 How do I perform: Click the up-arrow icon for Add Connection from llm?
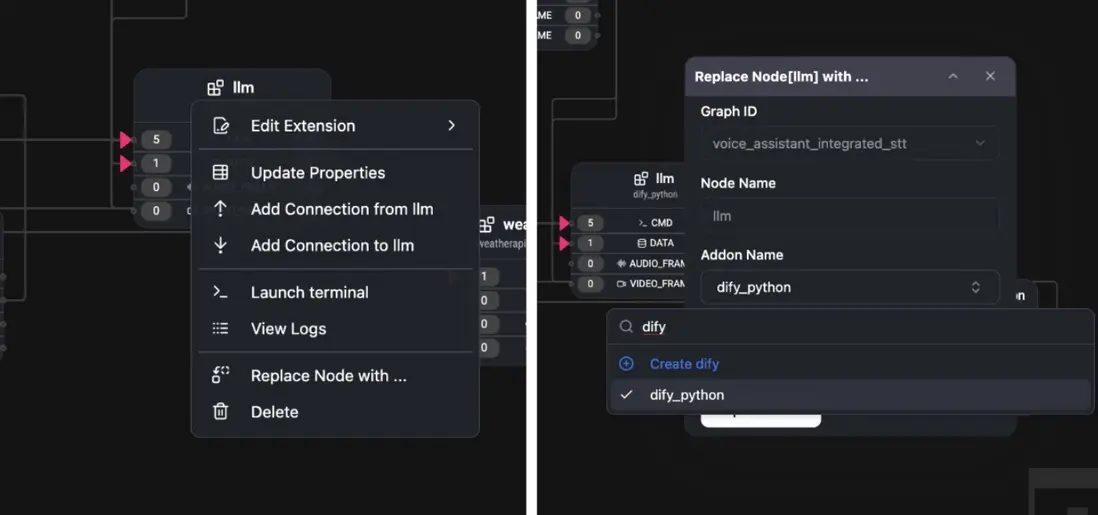point(221,210)
